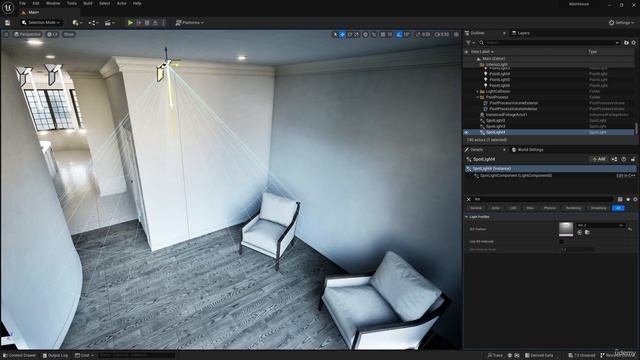This screenshot has height=360, width=640.
Task: Adjust camera speed in viewport toolbar
Action: point(442,35)
